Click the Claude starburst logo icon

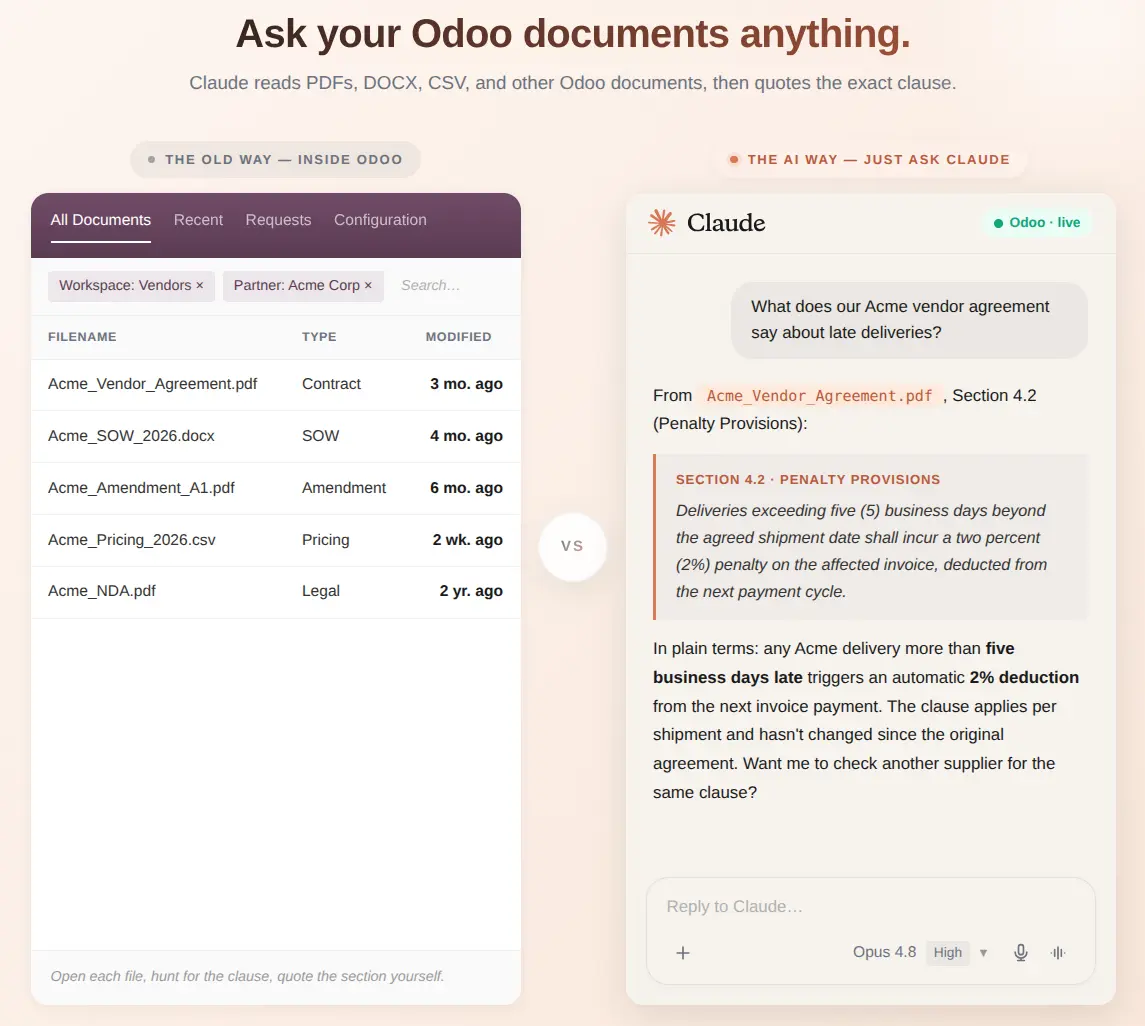[x=662, y=223]
